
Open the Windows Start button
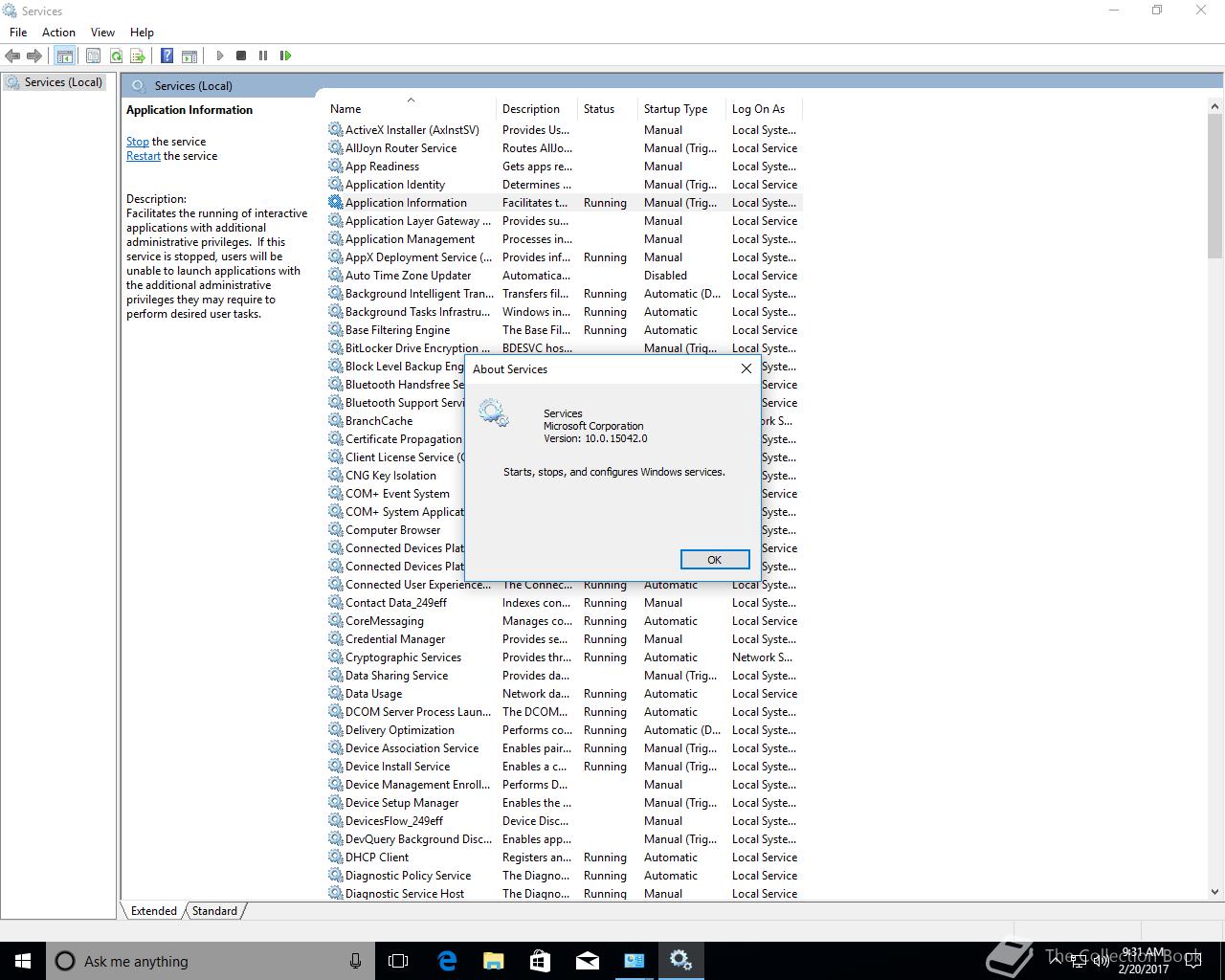point(23,961)
